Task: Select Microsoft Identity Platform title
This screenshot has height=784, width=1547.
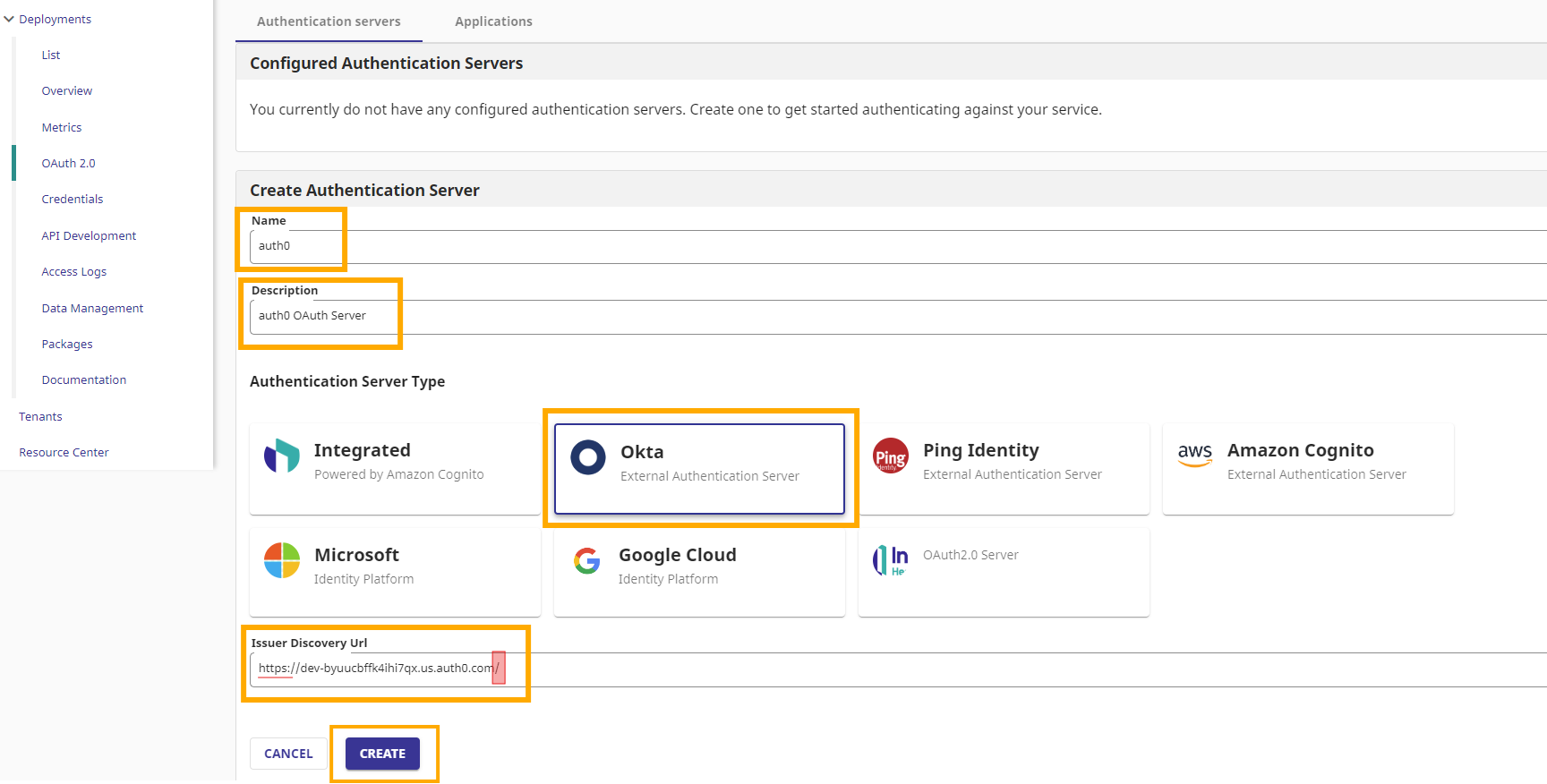Action: [x=356, y=555]
